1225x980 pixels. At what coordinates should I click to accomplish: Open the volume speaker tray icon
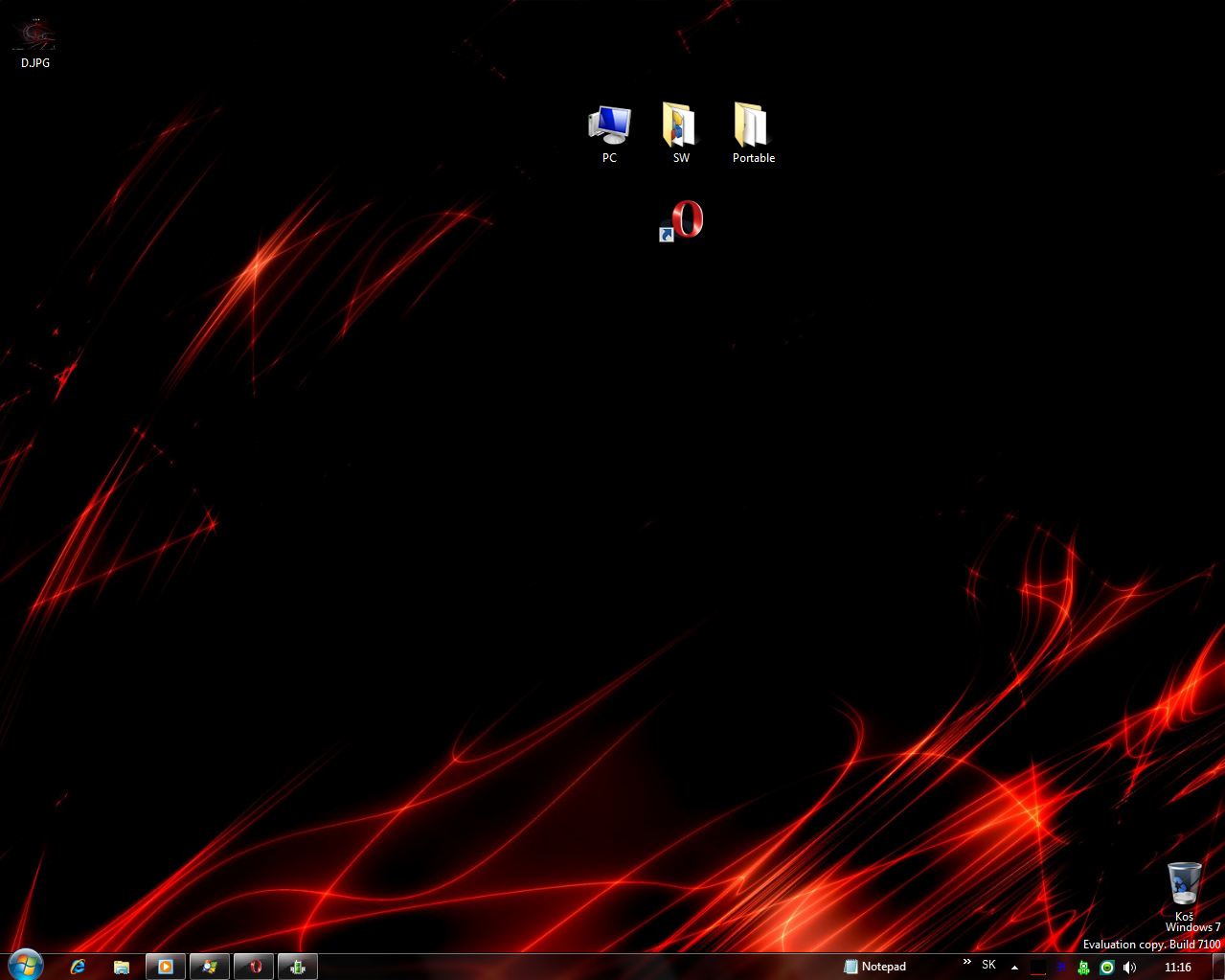(x=1130, y=968)
